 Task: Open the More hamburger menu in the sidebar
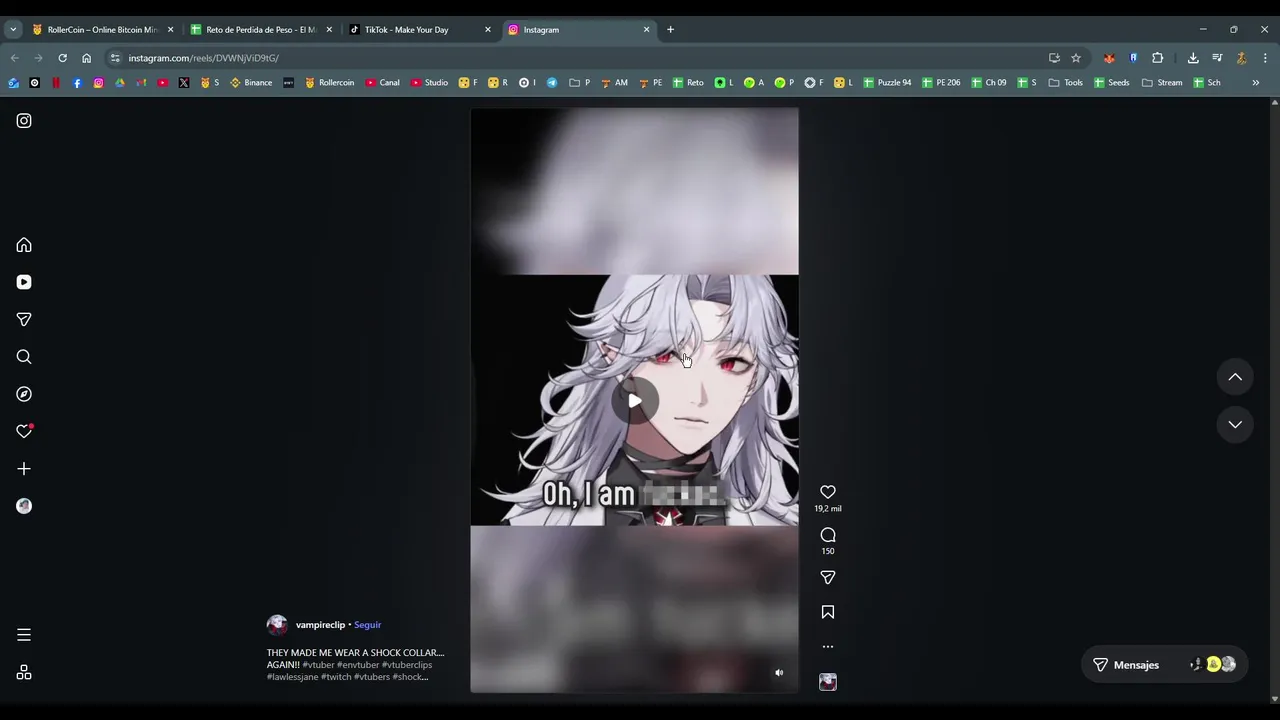pos(24,635)
